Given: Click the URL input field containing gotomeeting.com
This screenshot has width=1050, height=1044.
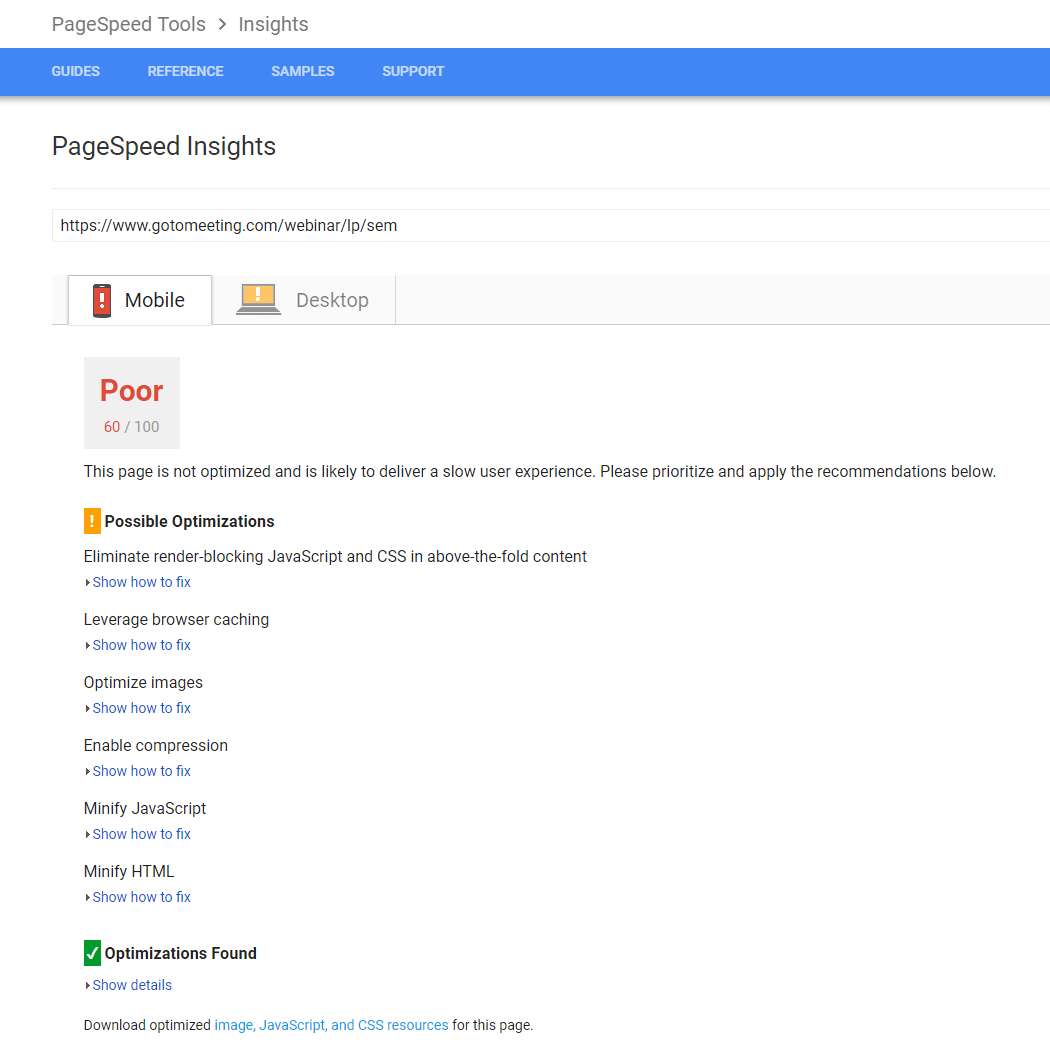Looking at the screenshot, I should 400,225.
